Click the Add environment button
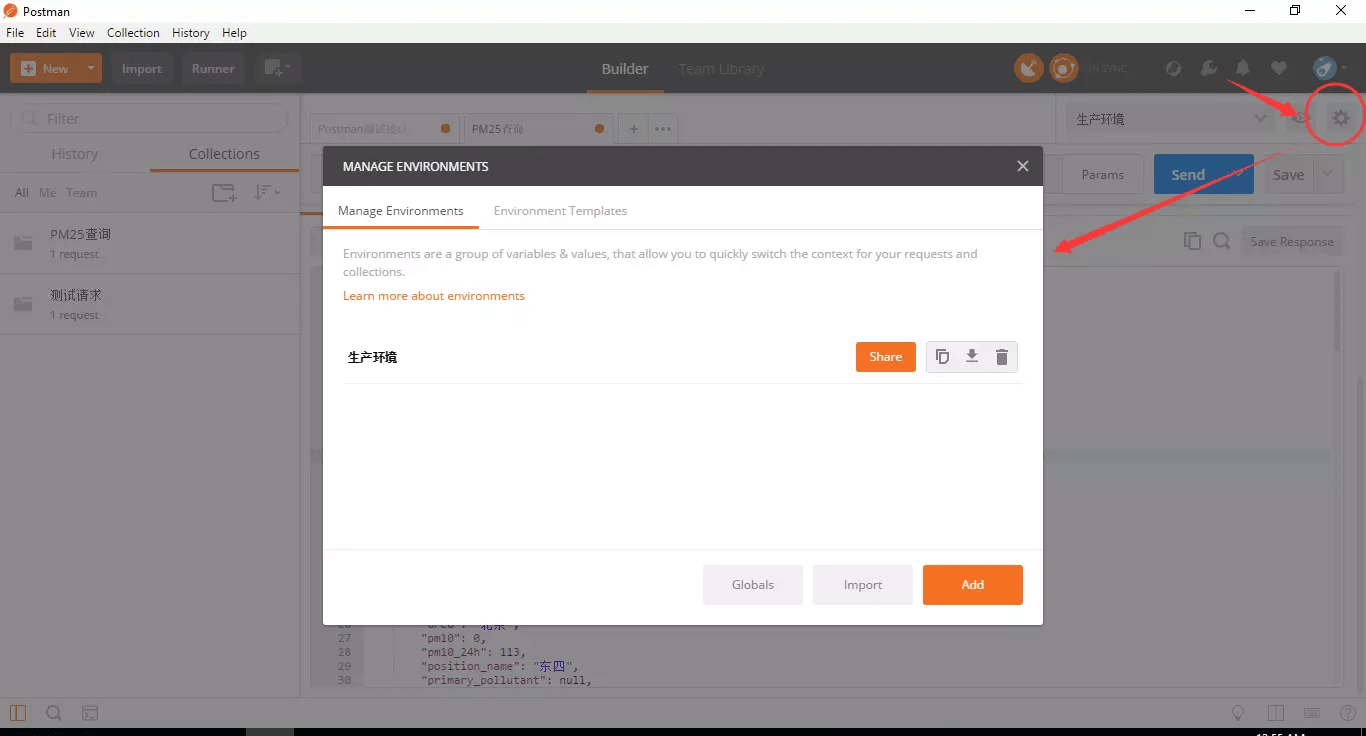 973,585
